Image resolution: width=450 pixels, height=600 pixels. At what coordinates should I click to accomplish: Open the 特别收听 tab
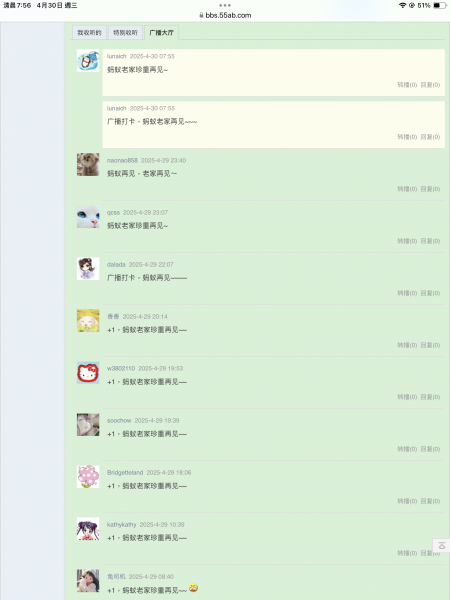(125, 33)
